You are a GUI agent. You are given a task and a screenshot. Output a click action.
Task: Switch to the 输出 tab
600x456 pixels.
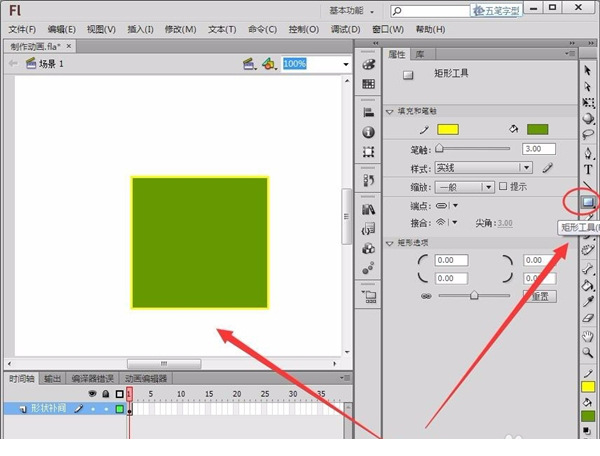52,379
